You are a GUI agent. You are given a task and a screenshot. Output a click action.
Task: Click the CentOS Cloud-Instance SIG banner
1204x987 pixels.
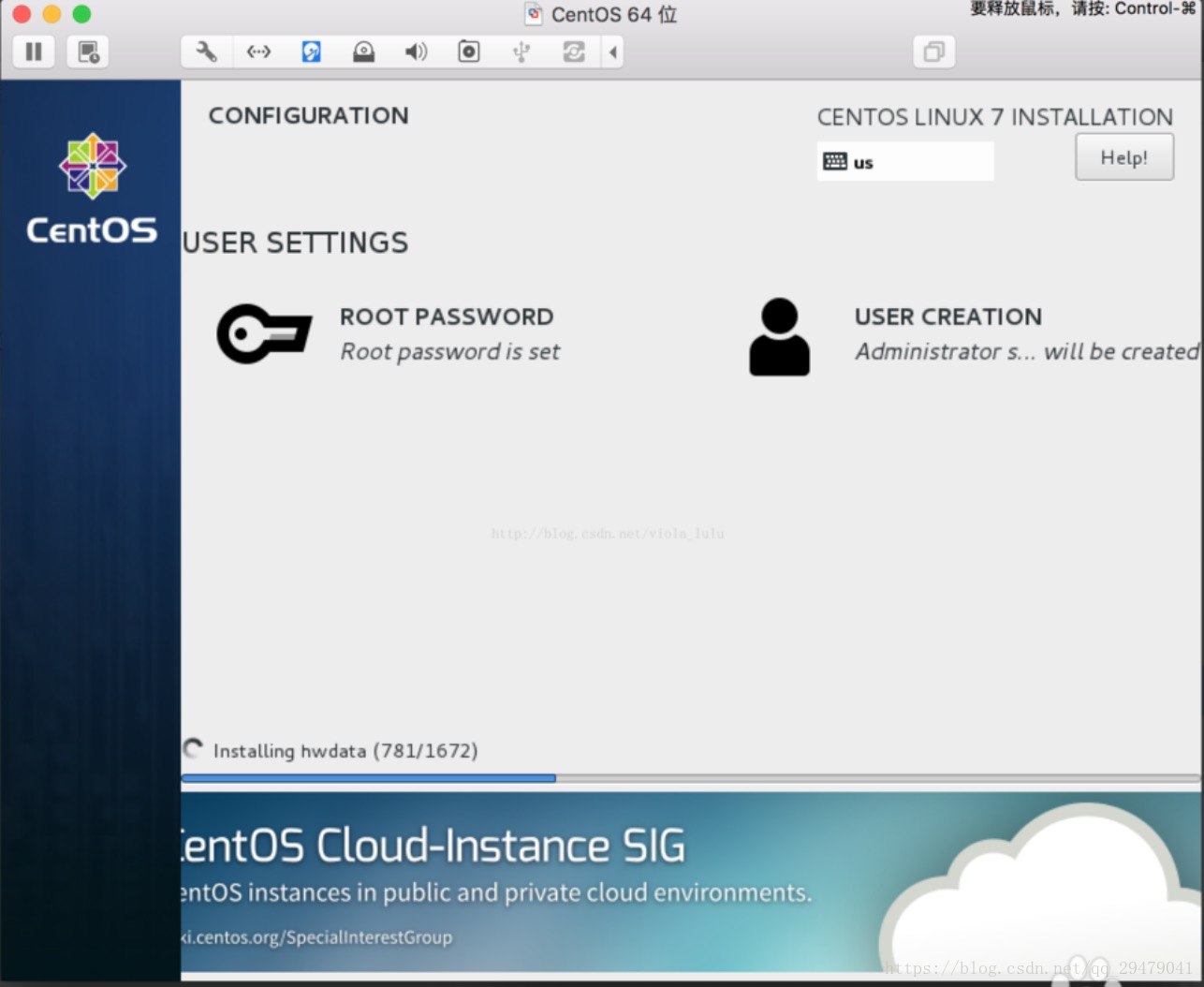point(691,882)
